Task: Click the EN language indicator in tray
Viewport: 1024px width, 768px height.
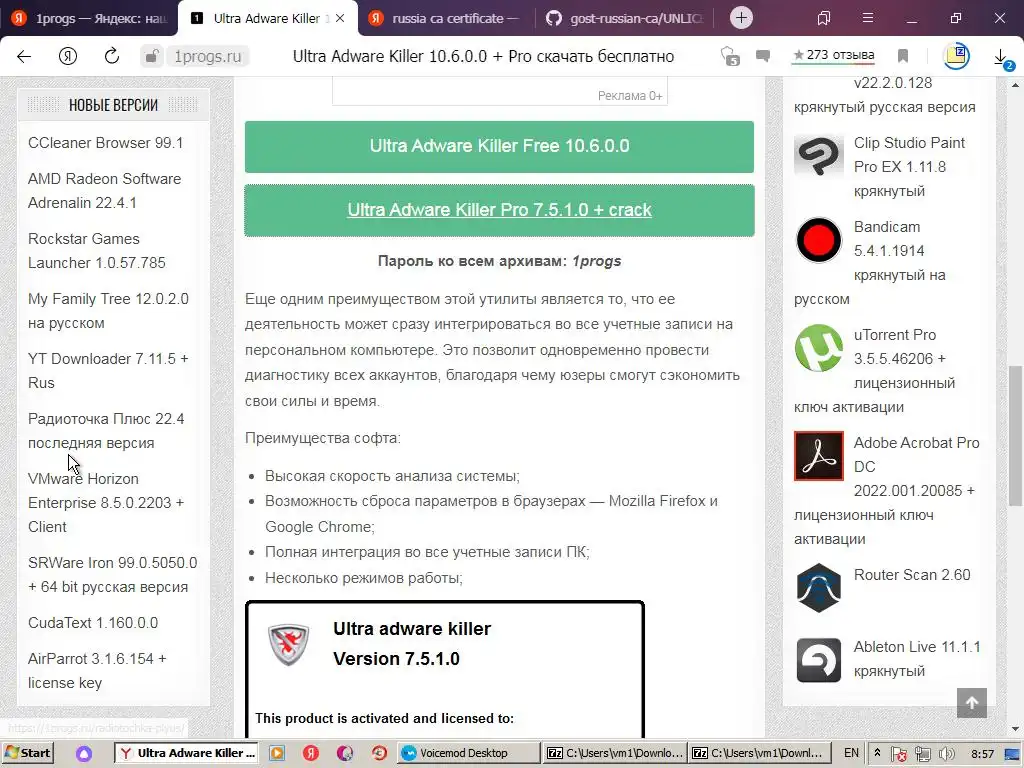Action: [851, 753]
